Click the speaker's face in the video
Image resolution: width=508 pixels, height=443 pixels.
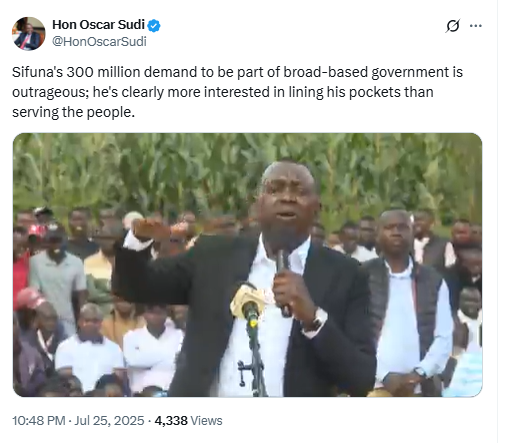[286, 202]
